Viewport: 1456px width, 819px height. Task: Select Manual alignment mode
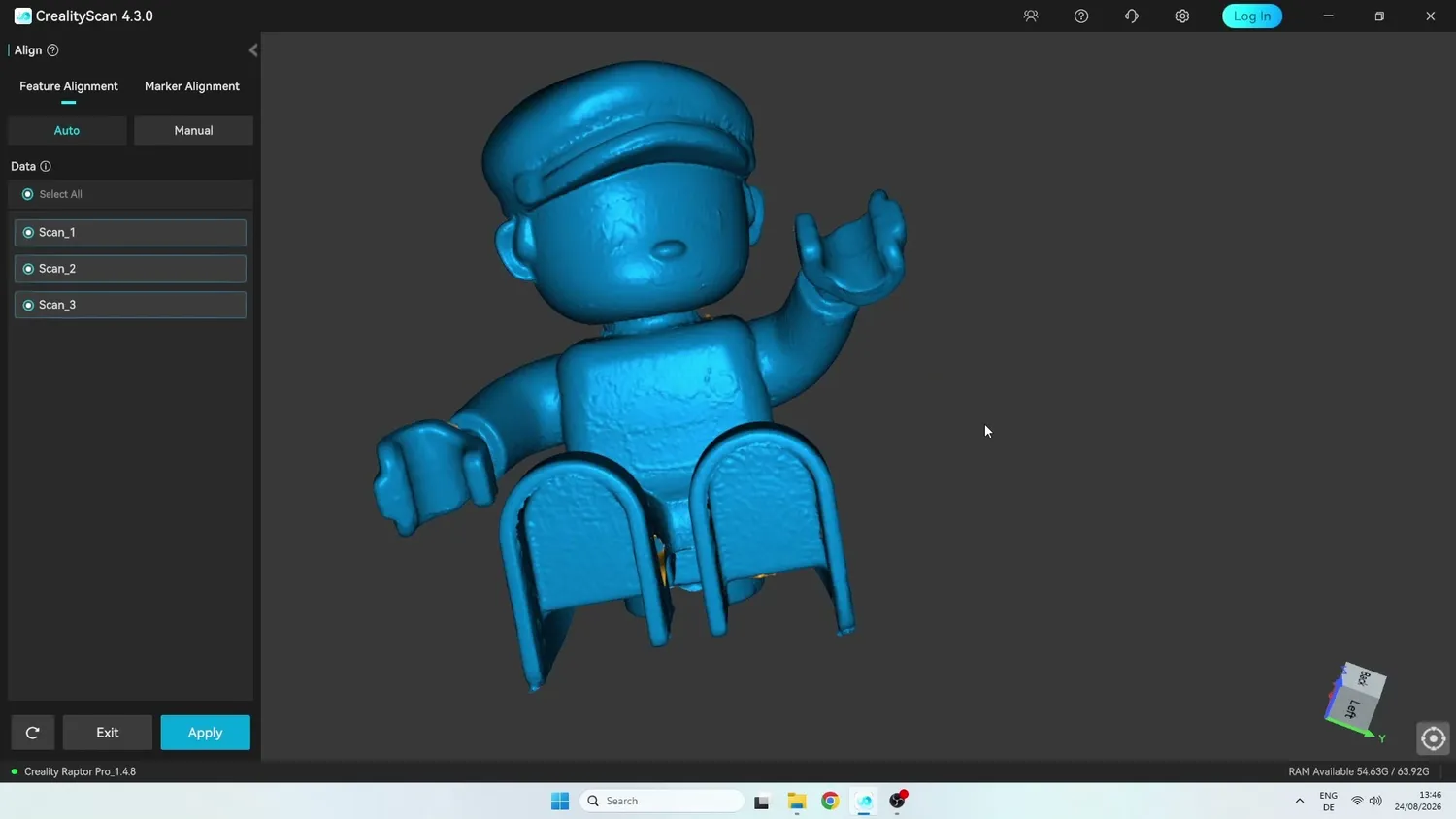tap(193, 130)
